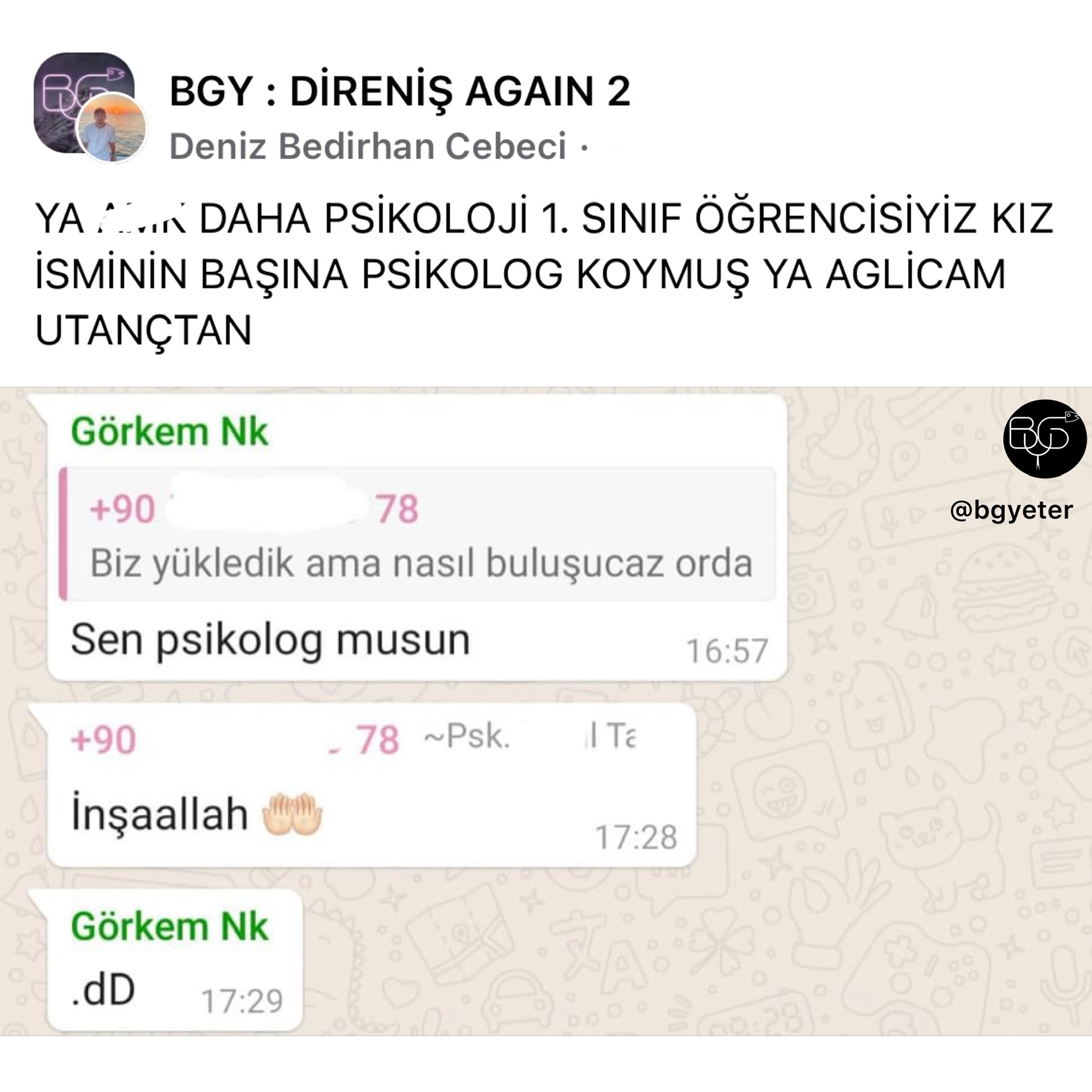The height and width of the screenshot is (1092, 1092).
Task: Open the BGY : DİRENİŞ AGAIN 2 group
Action: (400, 91)
